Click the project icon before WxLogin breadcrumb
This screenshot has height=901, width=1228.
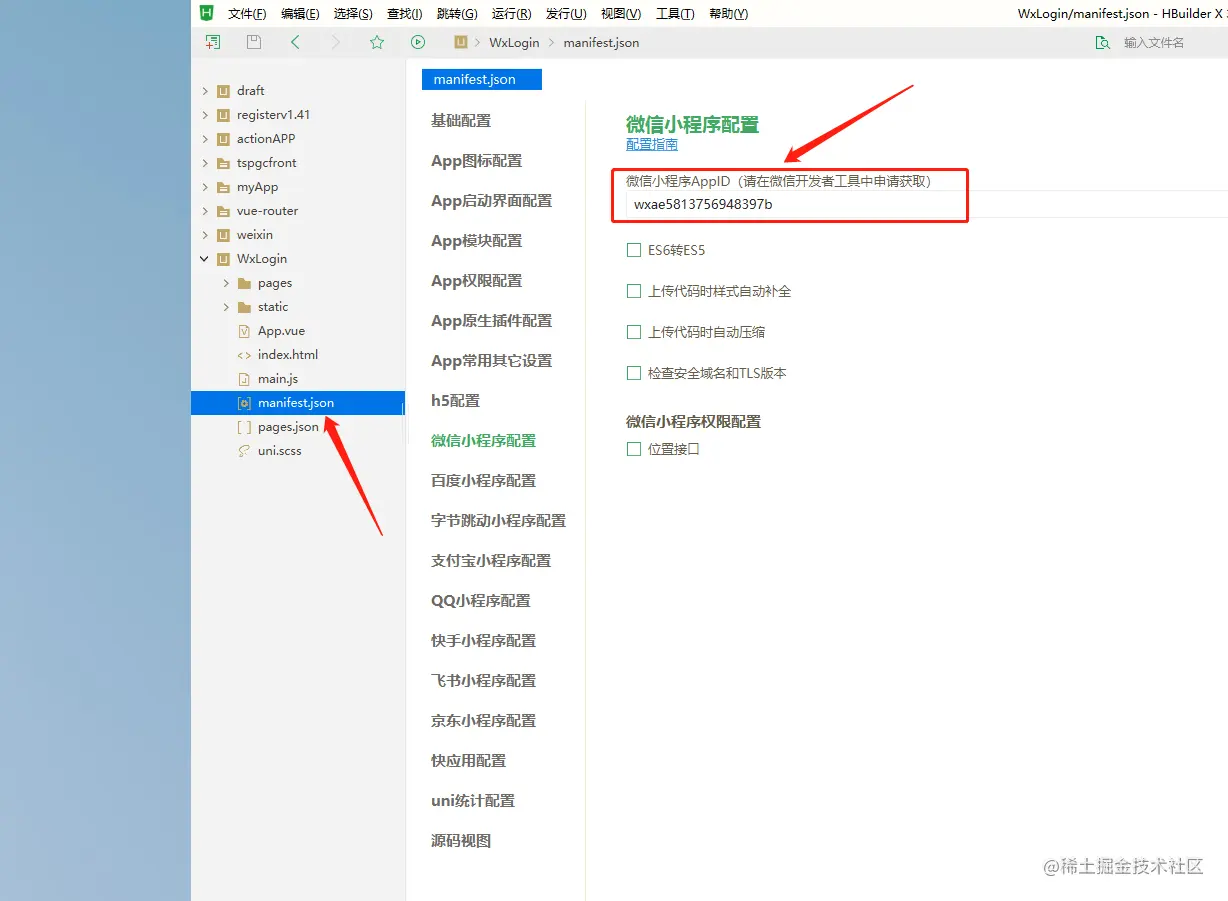click(461, 42)
